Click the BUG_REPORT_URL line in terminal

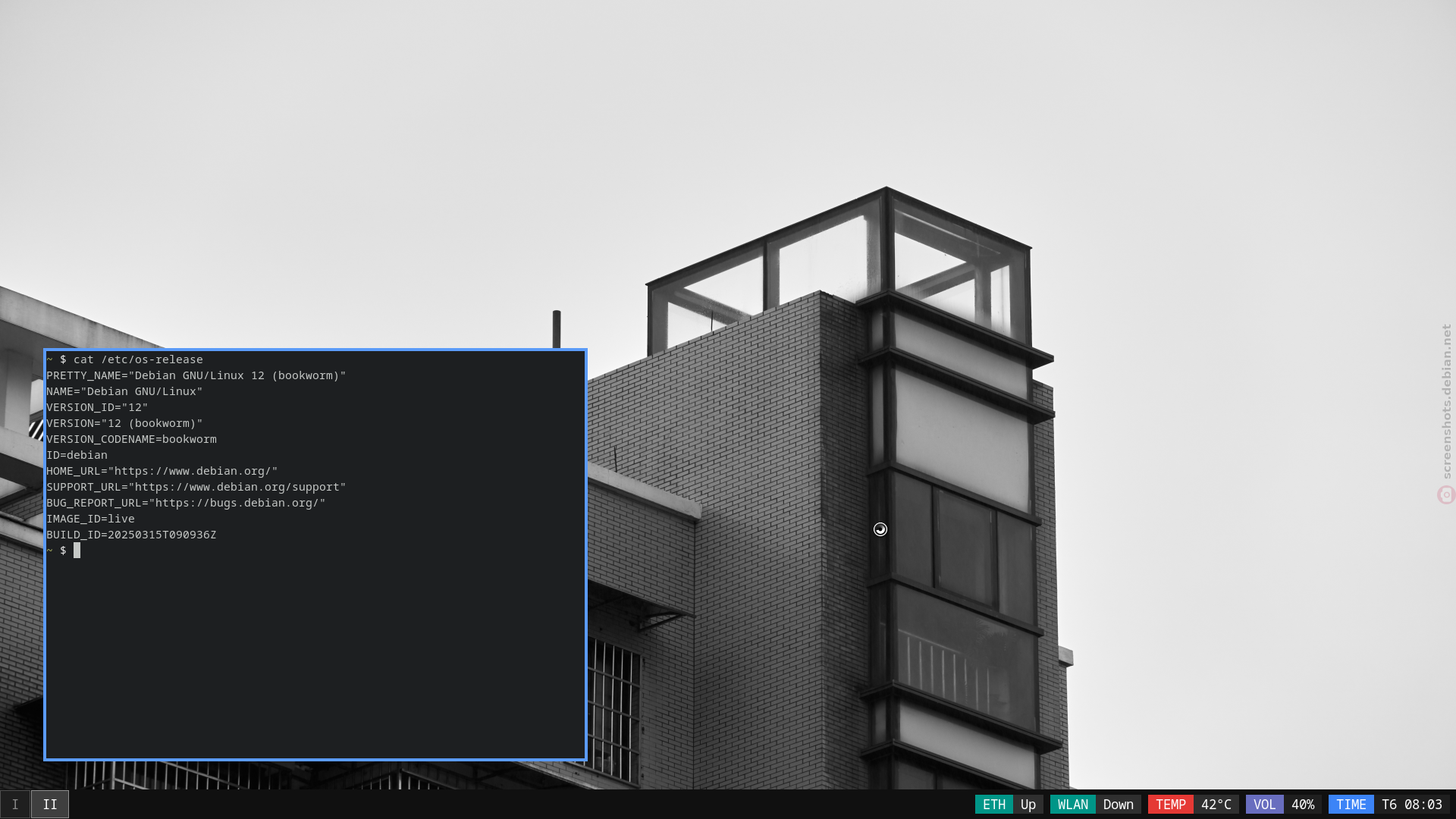click(x=186, y=503)
